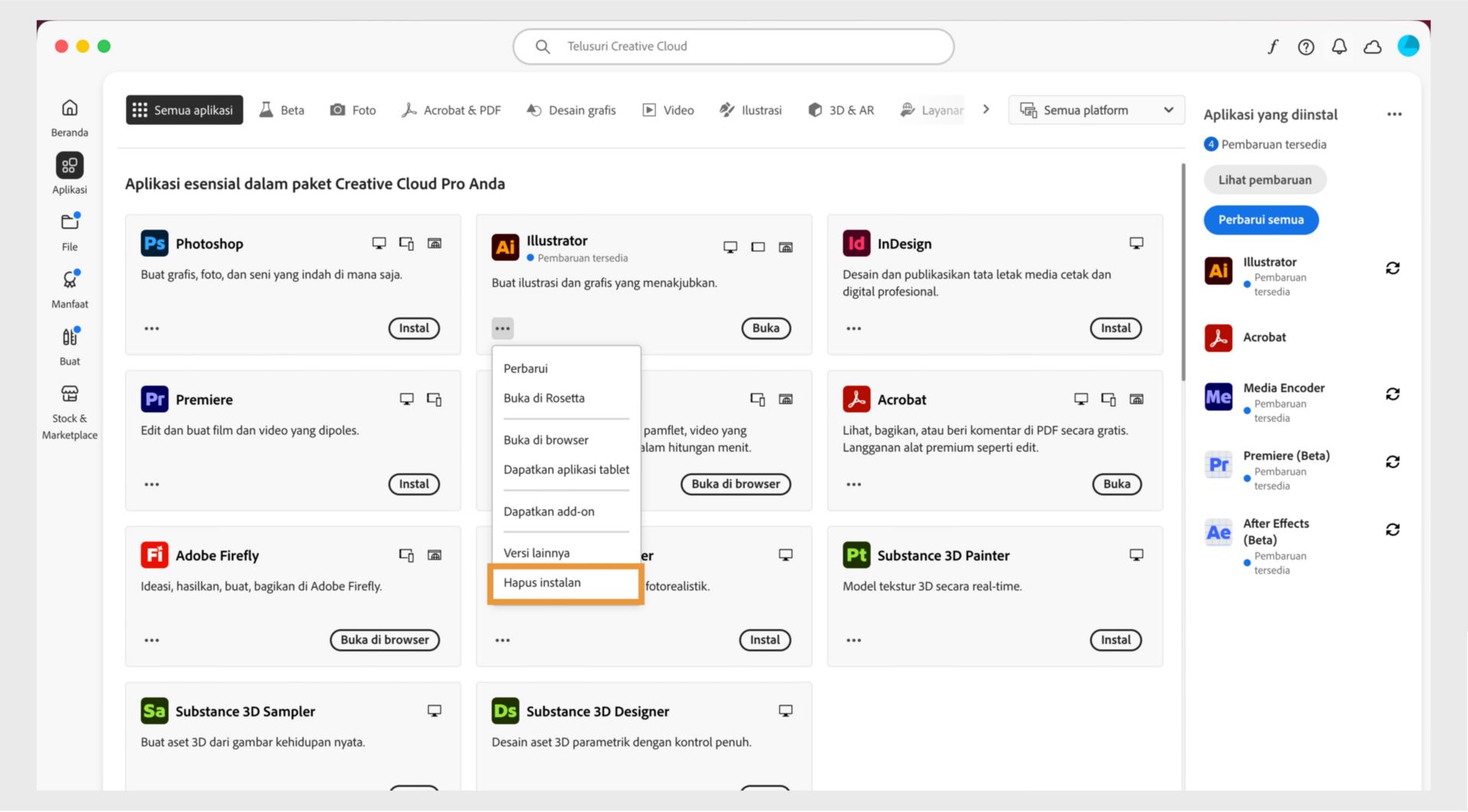
Task: Open the Buat sidebar section
Action: pos(70,346)
